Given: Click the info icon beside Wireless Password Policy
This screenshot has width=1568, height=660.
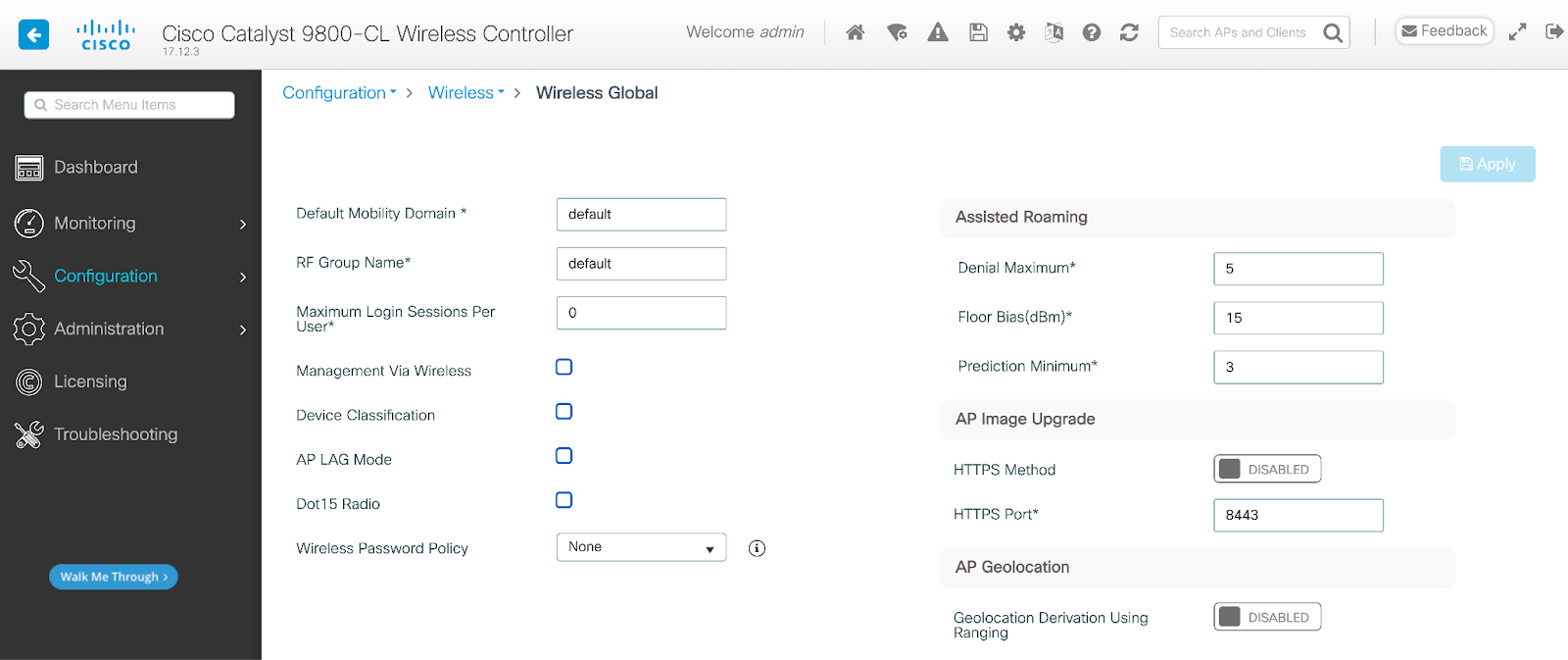Looking at the screenshot, I should (757, 548).
